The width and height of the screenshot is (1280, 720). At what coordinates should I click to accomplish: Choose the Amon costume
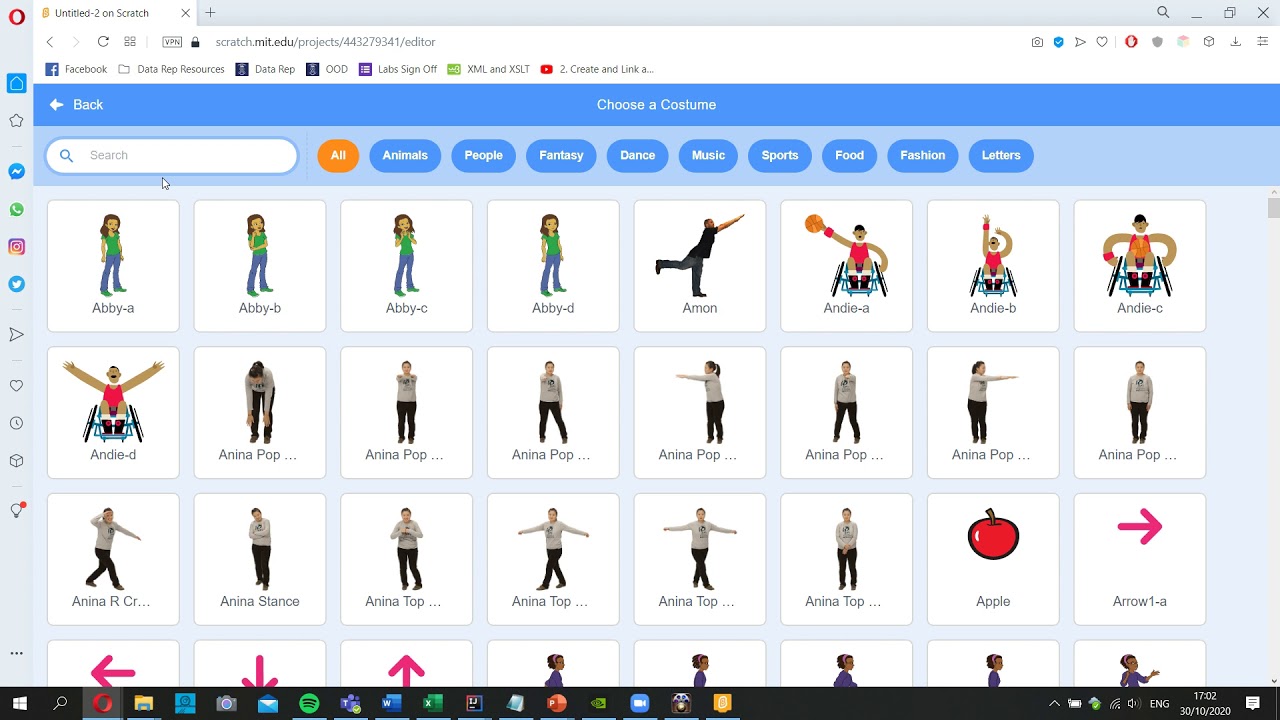click(x=700, y=265)
